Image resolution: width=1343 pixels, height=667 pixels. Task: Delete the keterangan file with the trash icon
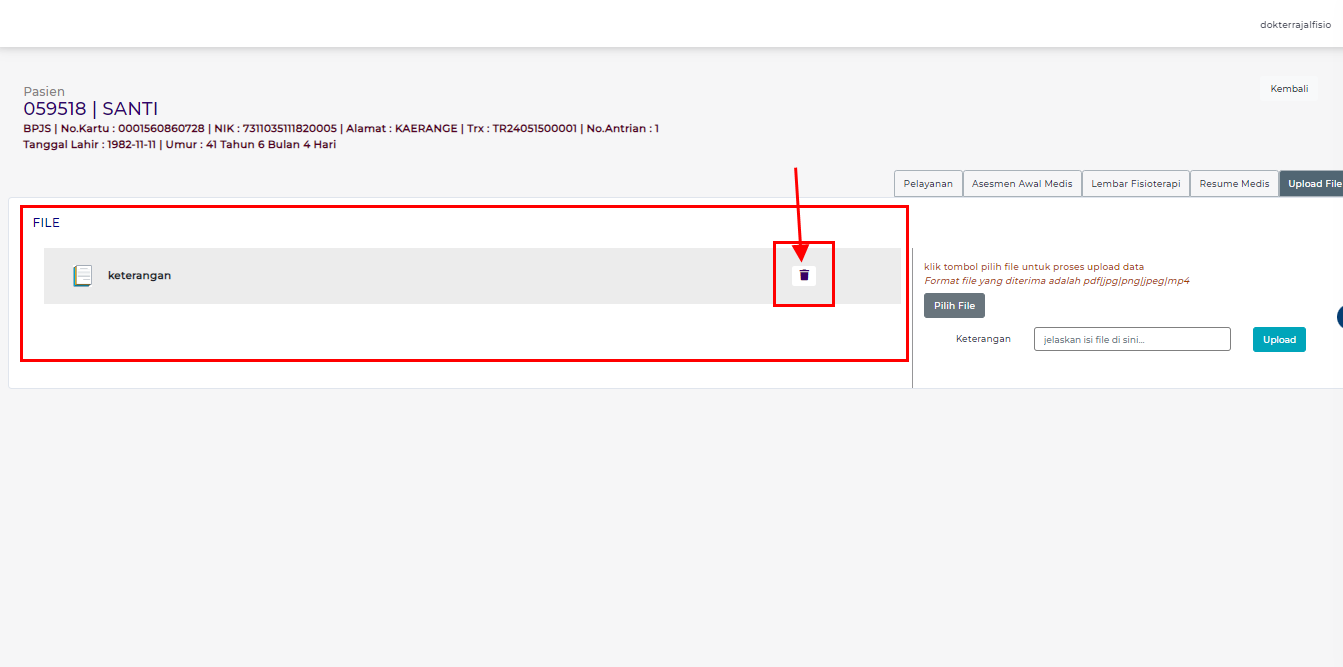point(804,275)
